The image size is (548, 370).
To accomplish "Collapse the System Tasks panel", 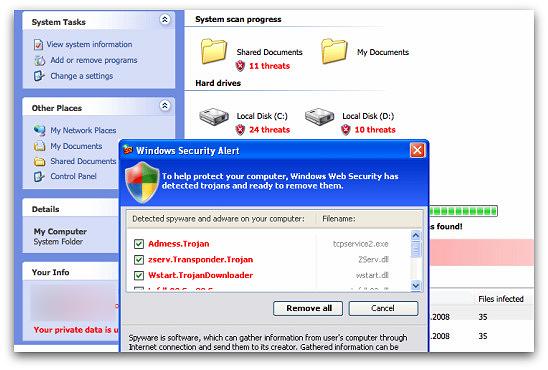I will (x=165, y=19).
